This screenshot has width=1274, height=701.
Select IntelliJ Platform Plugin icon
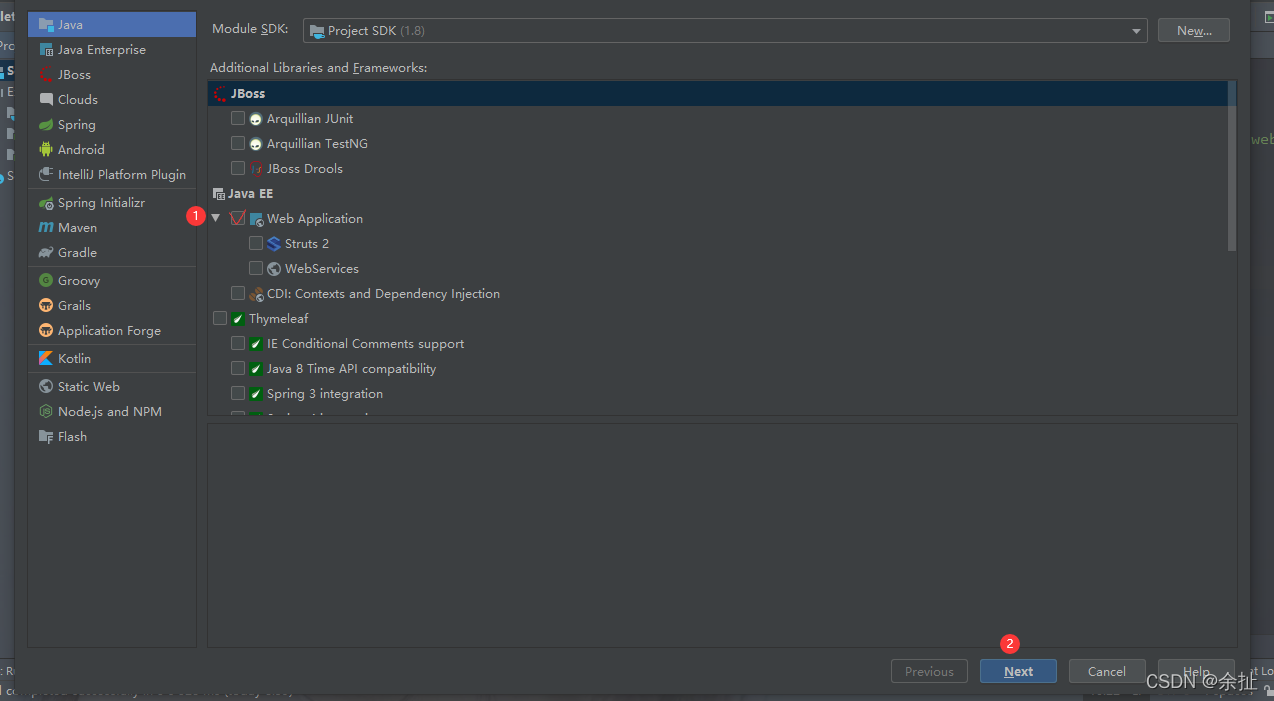[x=46, y=174]
